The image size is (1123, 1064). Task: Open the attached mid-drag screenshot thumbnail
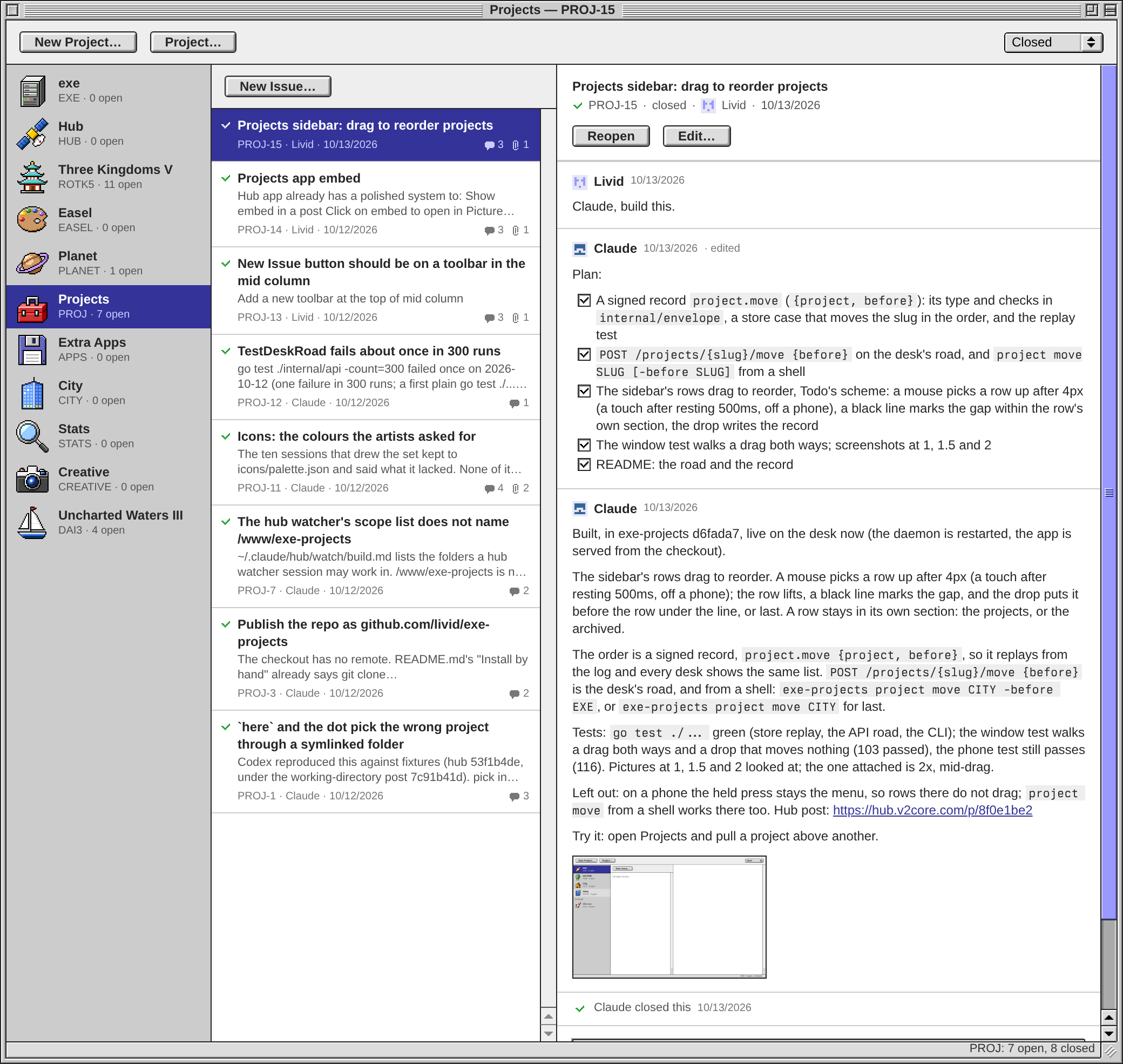coord(669,917)
